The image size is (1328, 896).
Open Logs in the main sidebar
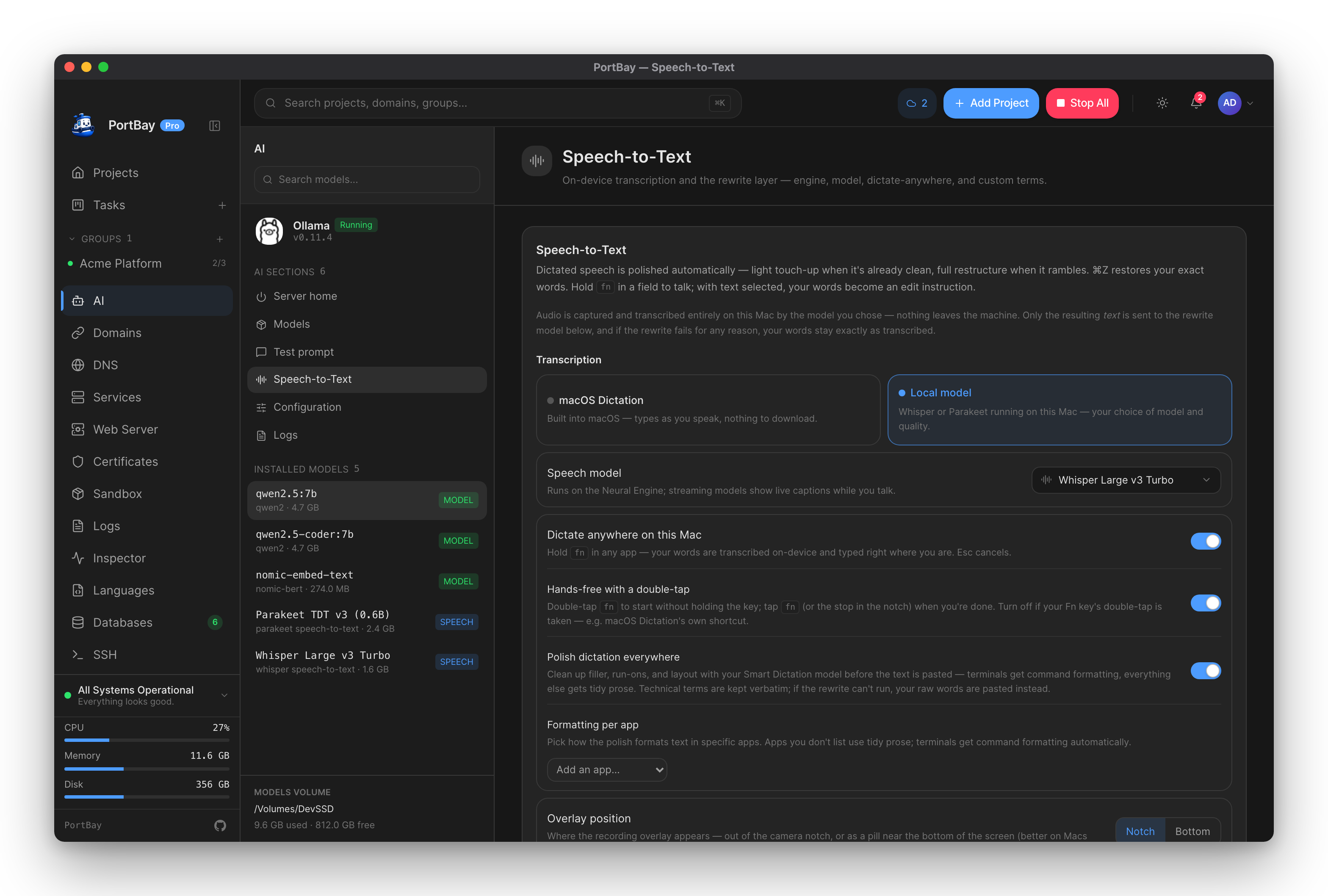point(147,526)
